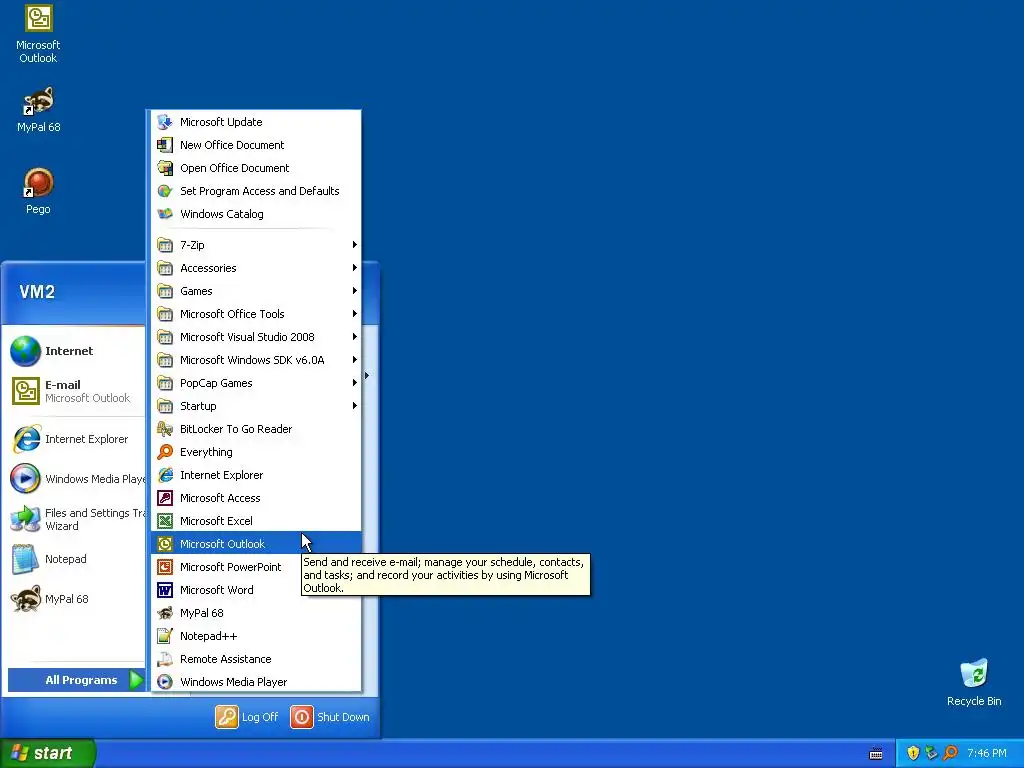
Task: Click the Start button on taskbar
Action: click(47, 753)
